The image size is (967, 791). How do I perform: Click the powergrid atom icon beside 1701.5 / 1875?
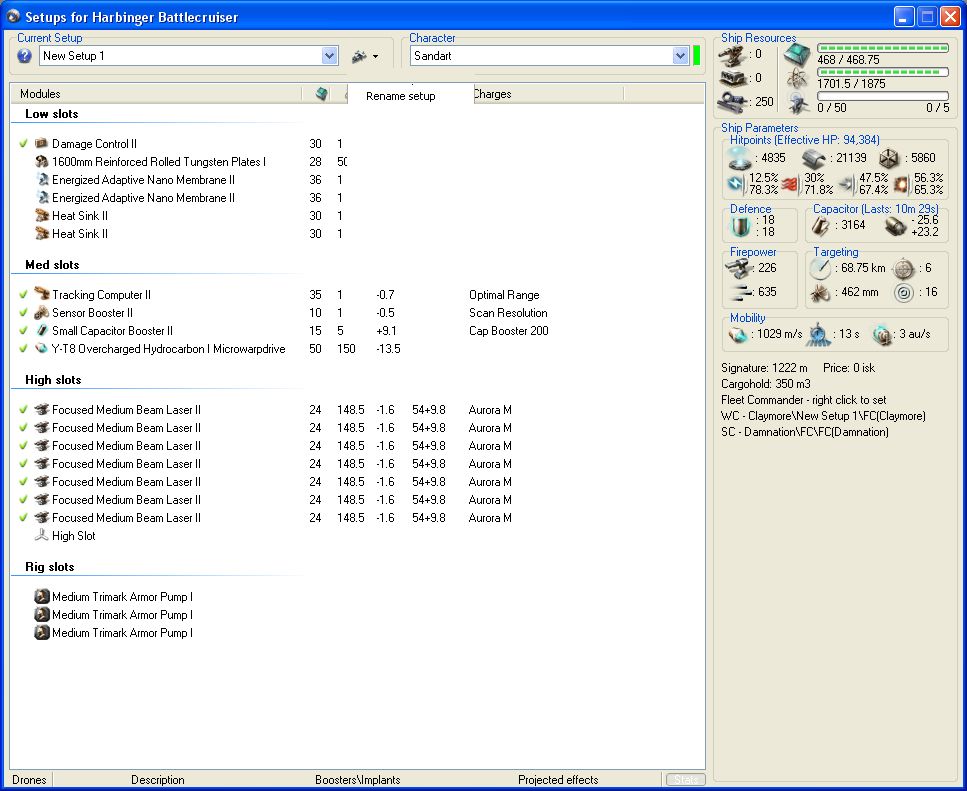tap(797, 79)
